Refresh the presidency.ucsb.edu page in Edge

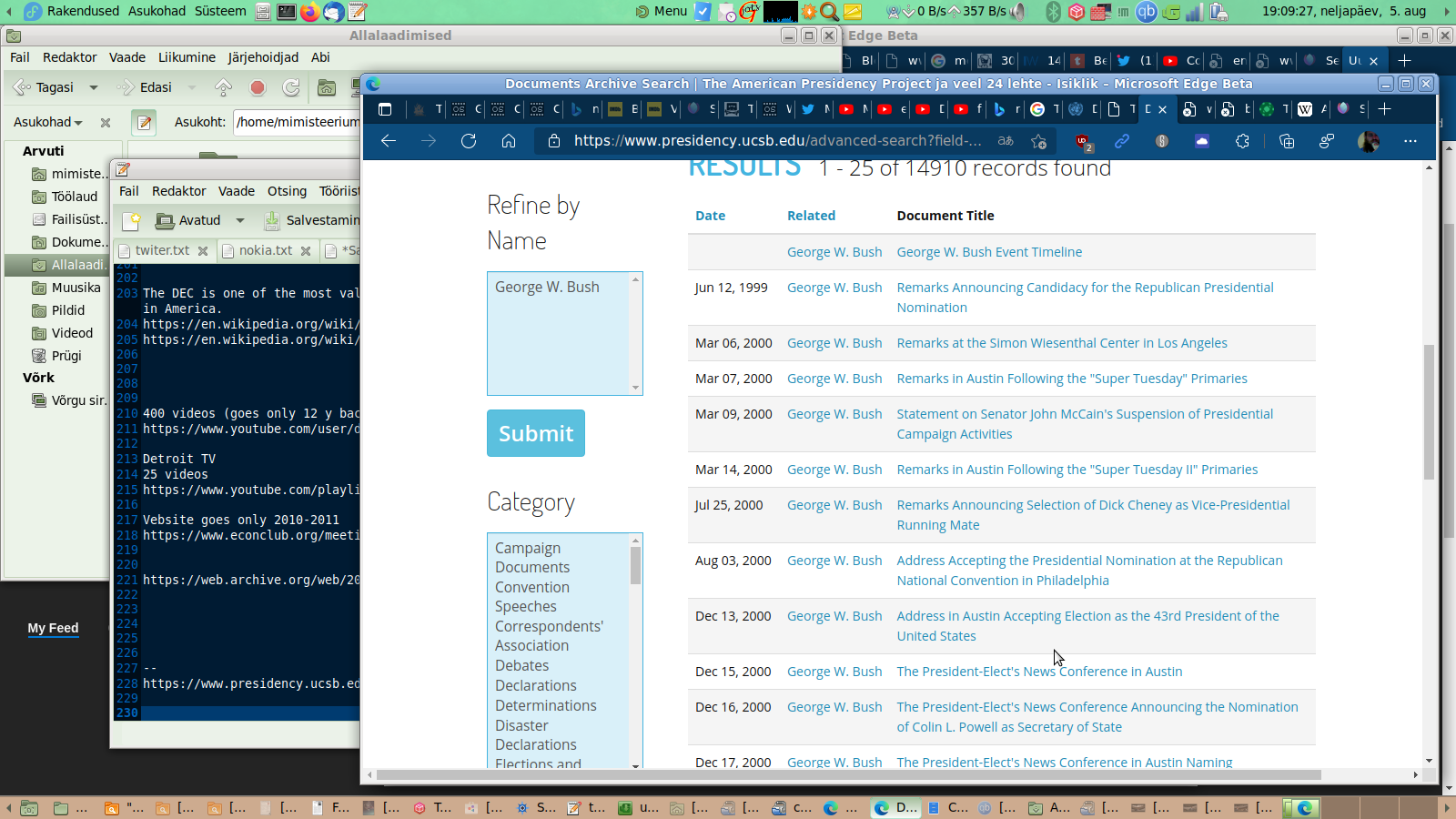click(x=469, y=141)
